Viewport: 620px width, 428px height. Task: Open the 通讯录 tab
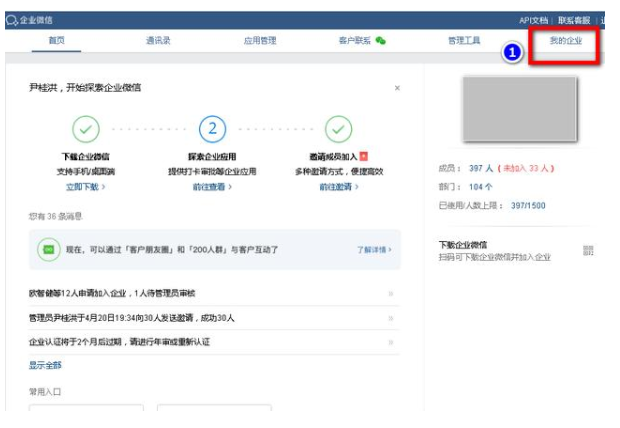point(158,40)
